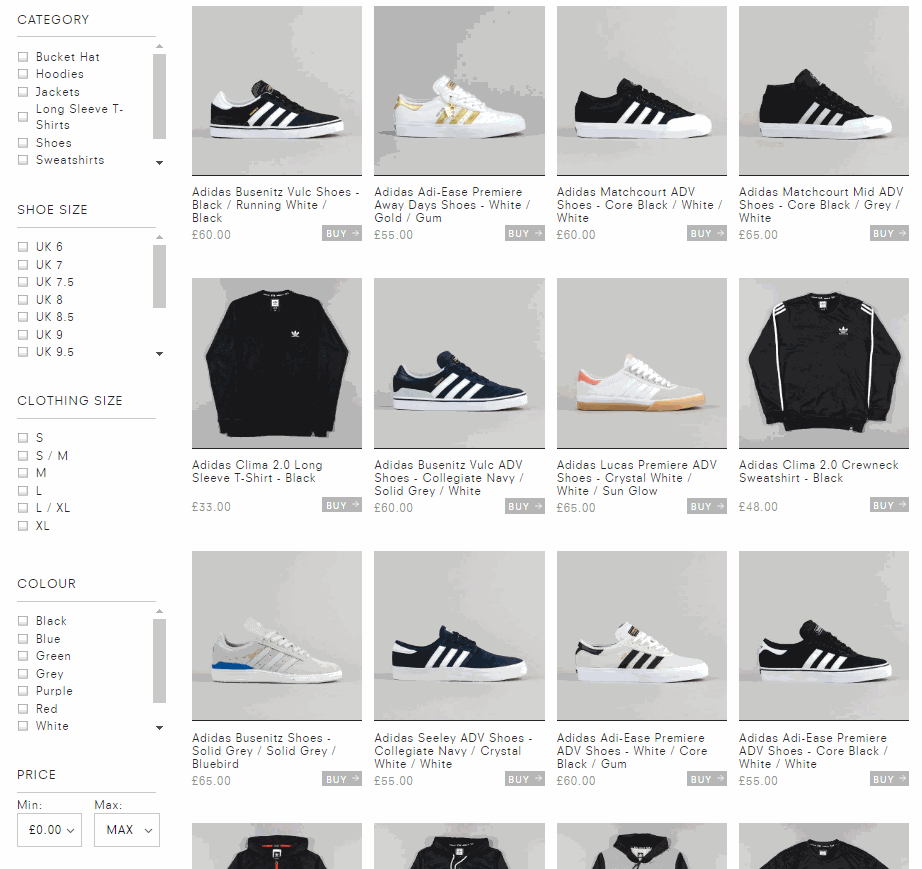Check clothing size S / M
Image resolution: width=922 pixels, height=869 pixels.
tap(23, 456)
